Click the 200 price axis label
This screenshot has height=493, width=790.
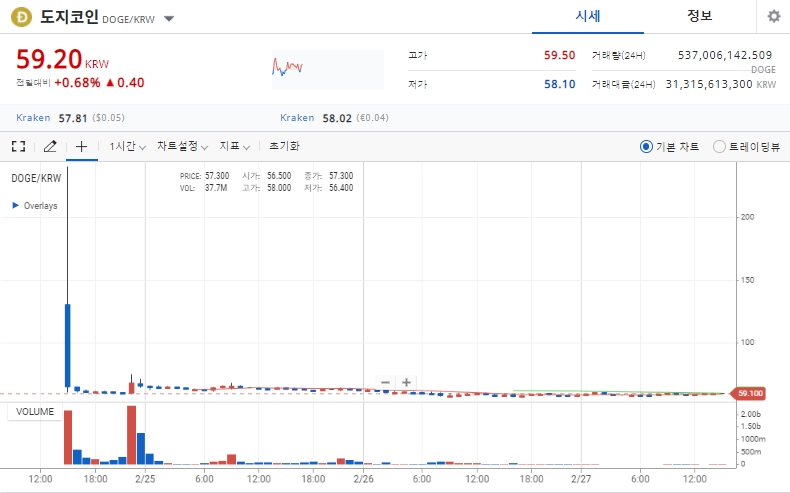[x=747, y=217]
